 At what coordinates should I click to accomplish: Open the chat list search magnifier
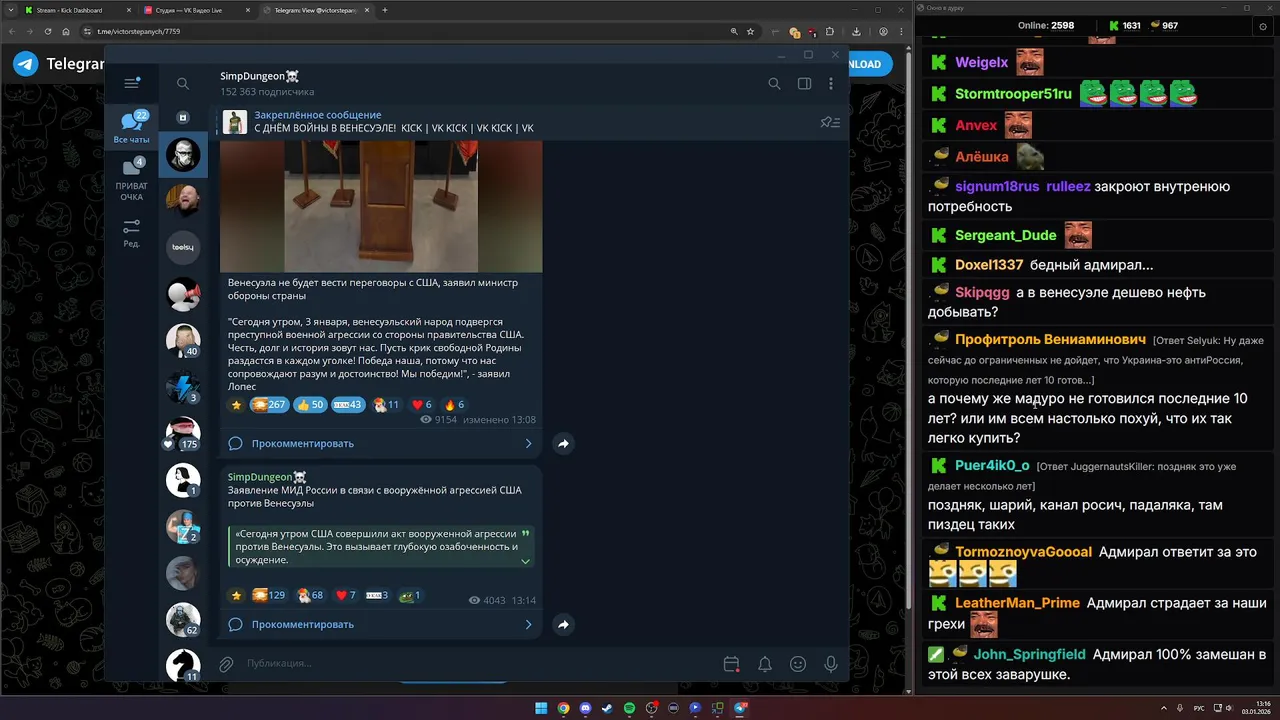(x=183, y=84)
